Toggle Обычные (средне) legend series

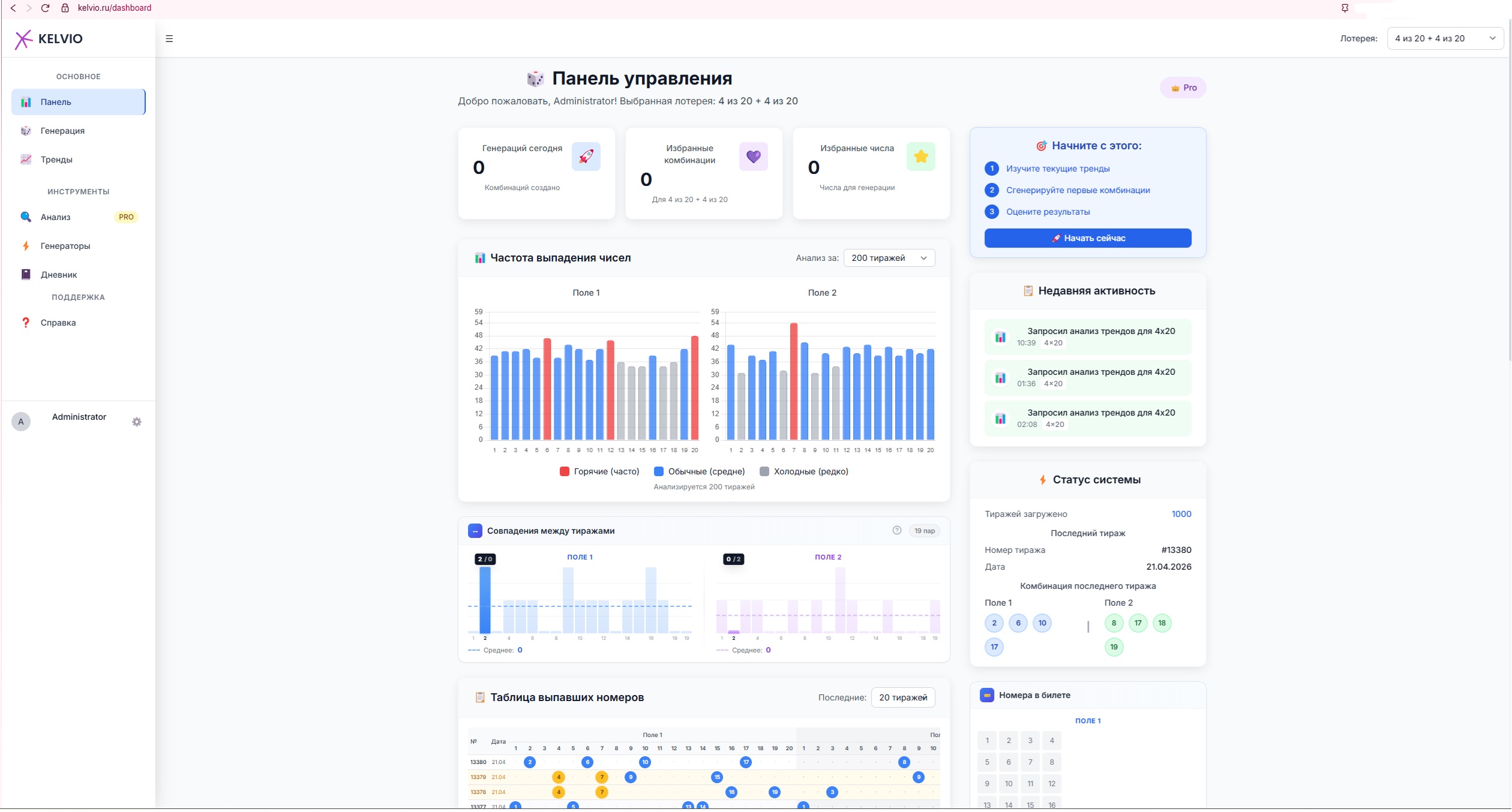[699, 472]
